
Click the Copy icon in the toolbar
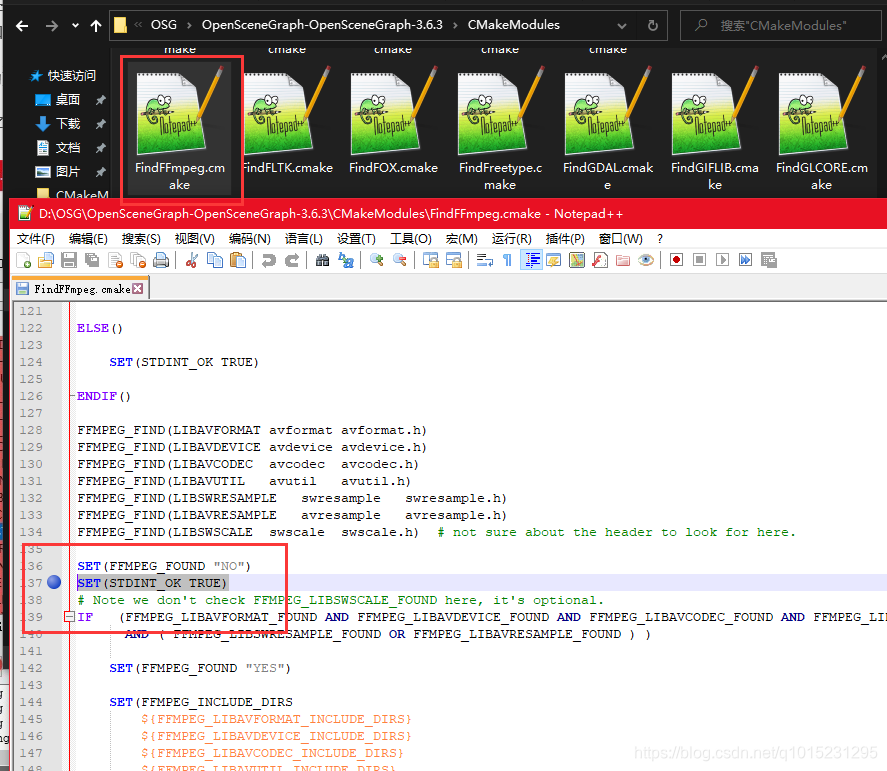(x=215, y=260)
